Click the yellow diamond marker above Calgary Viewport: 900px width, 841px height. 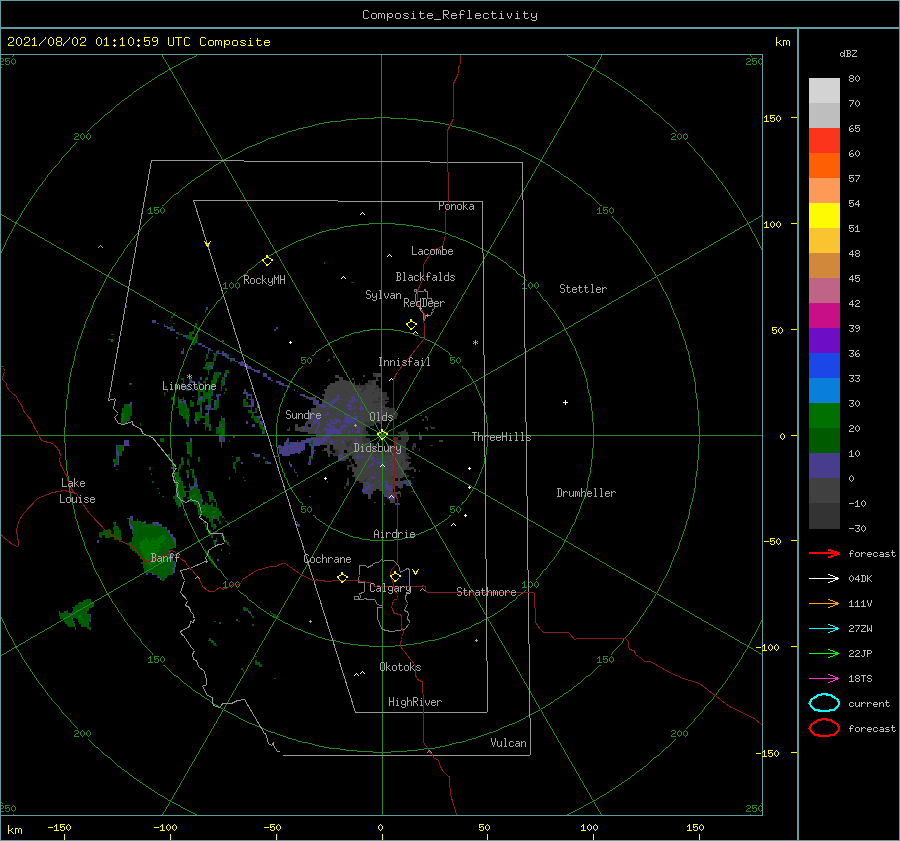(395, 576)
